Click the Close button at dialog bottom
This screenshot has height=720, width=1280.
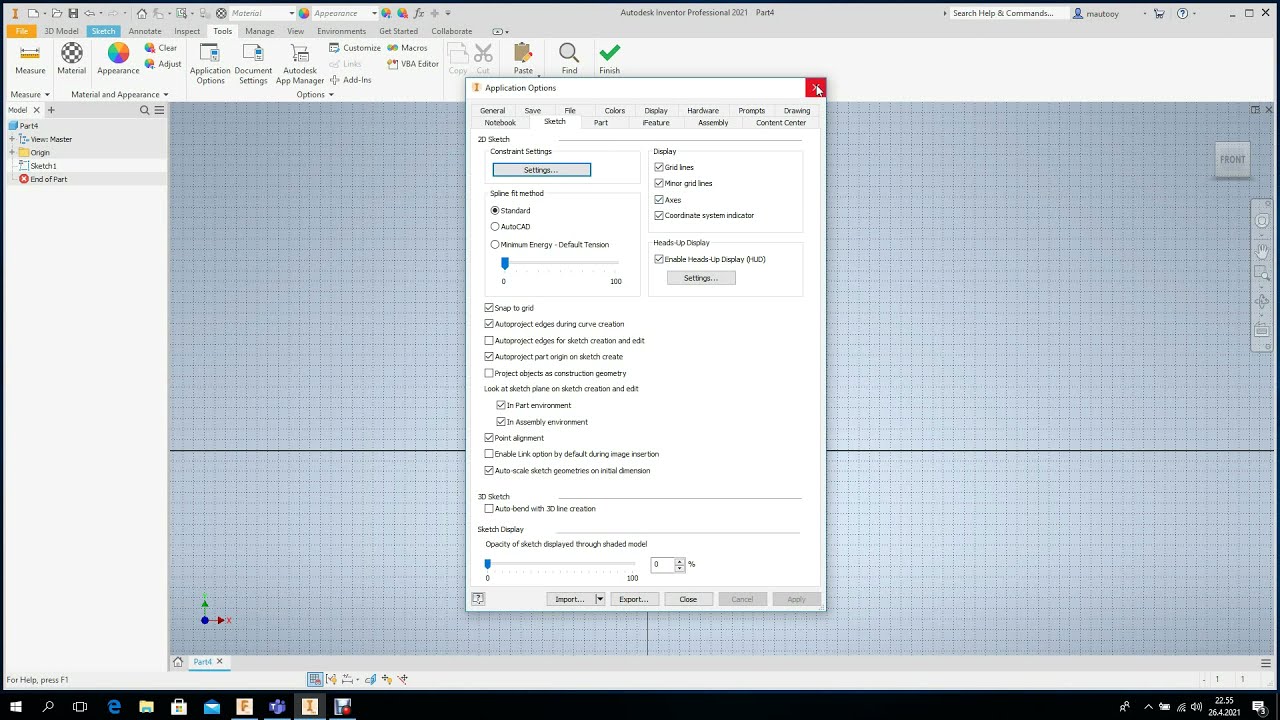point(688,599)
